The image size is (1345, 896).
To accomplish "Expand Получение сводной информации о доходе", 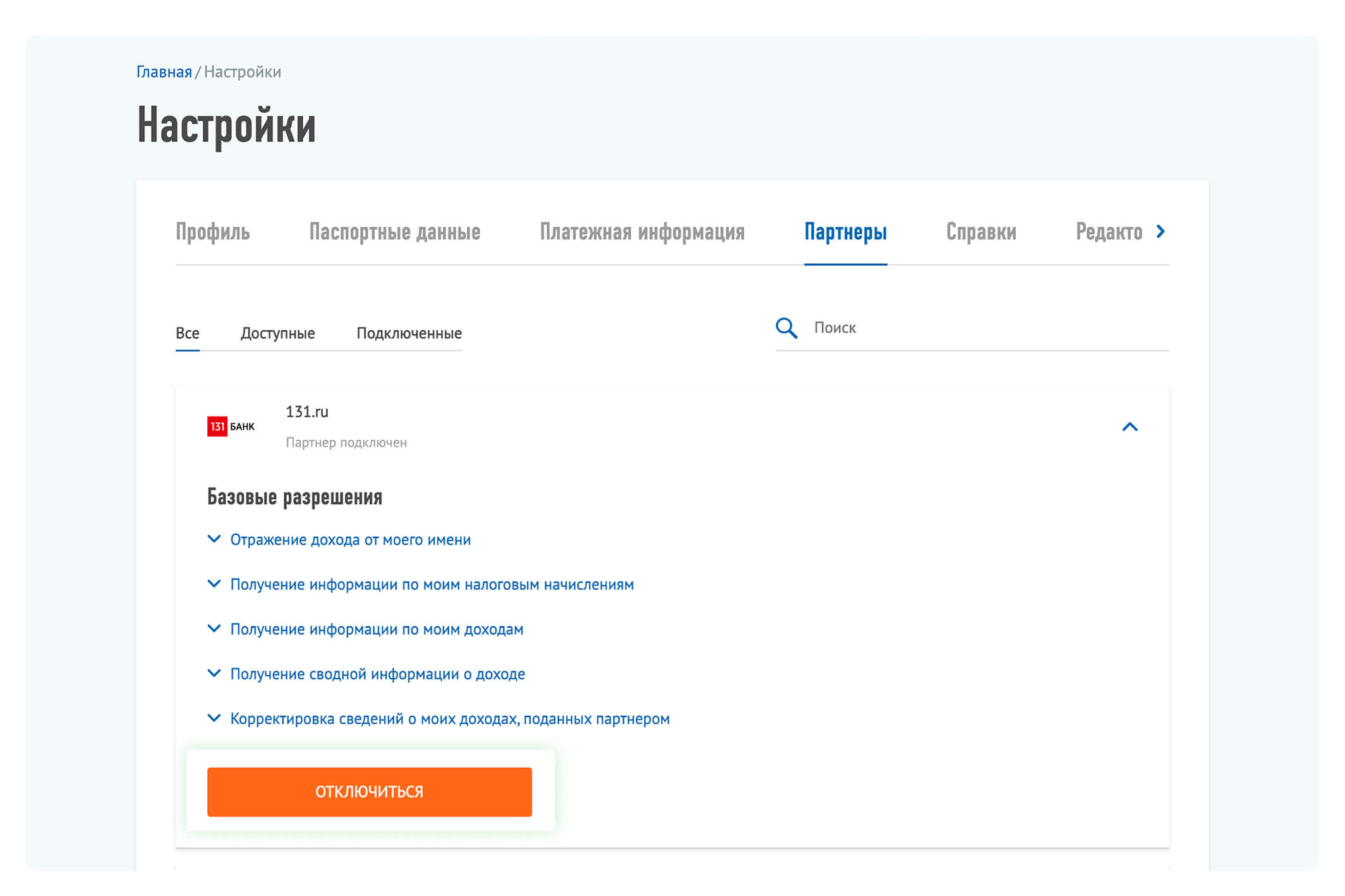I will click(x=366, y=674).
